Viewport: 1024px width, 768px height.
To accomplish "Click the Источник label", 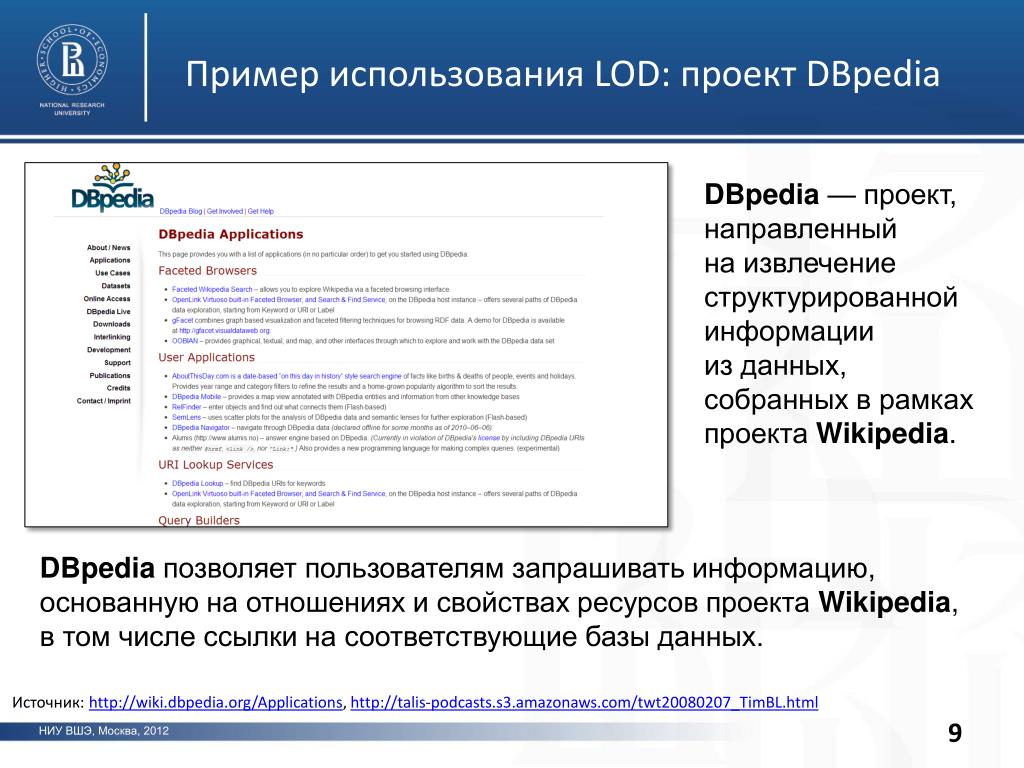I will pos(48,702).
